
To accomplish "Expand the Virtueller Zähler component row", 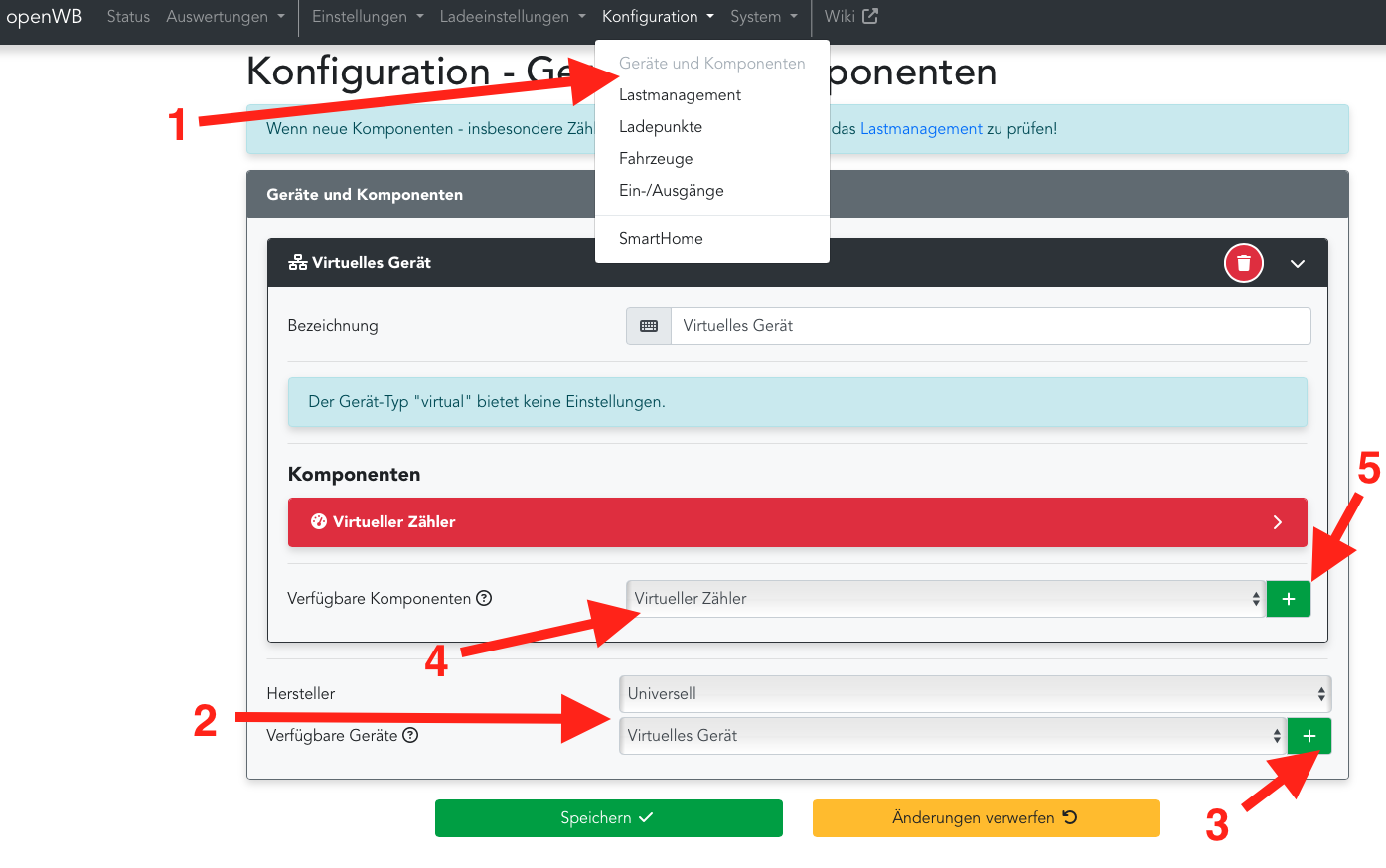I will click(1277, 522).
